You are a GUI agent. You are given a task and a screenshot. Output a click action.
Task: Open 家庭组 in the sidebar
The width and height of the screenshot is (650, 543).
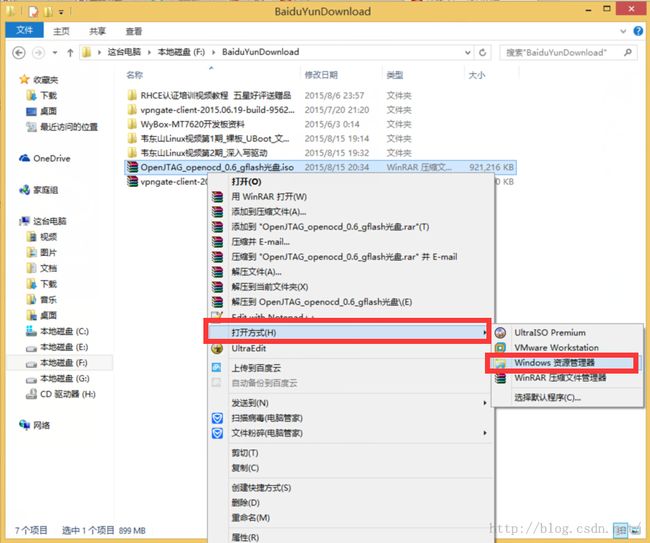(x=39, y=190)
